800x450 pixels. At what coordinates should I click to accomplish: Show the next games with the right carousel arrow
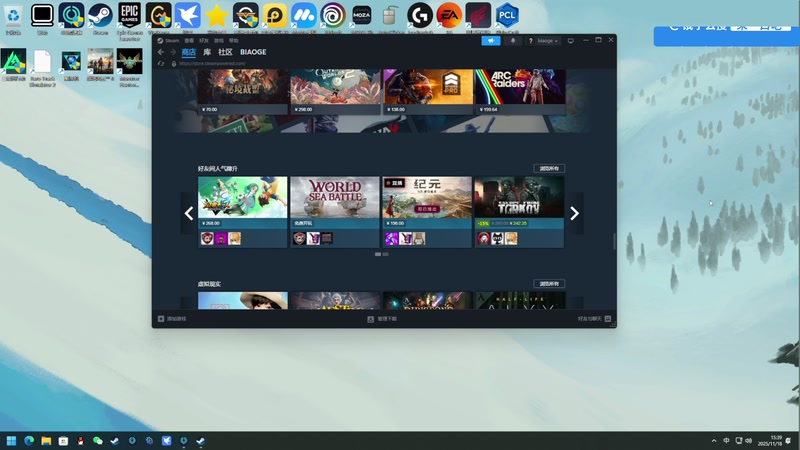tap(574, 213)
